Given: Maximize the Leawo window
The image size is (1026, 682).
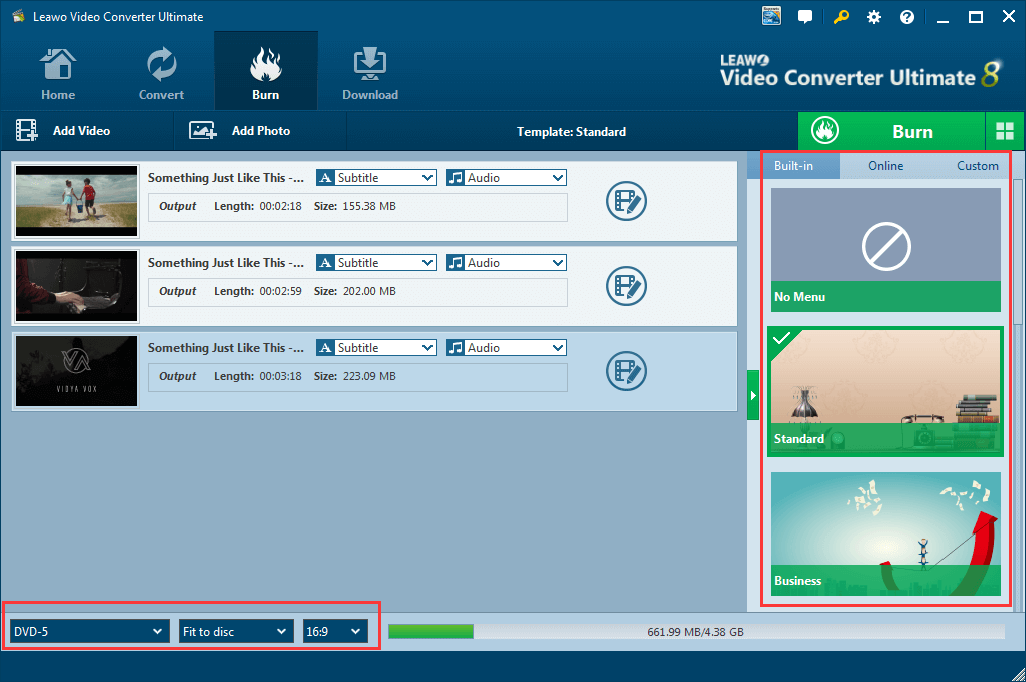Looking at the screenshot, I should pos(976,17).
